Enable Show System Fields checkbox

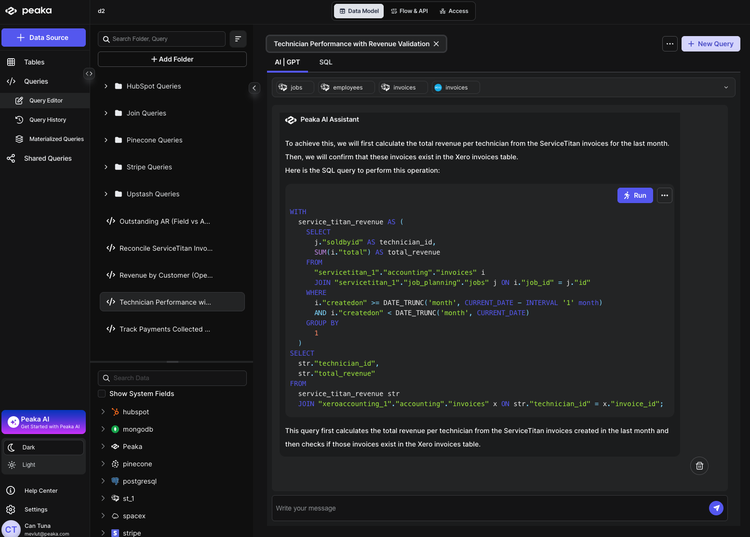[102, 394]
